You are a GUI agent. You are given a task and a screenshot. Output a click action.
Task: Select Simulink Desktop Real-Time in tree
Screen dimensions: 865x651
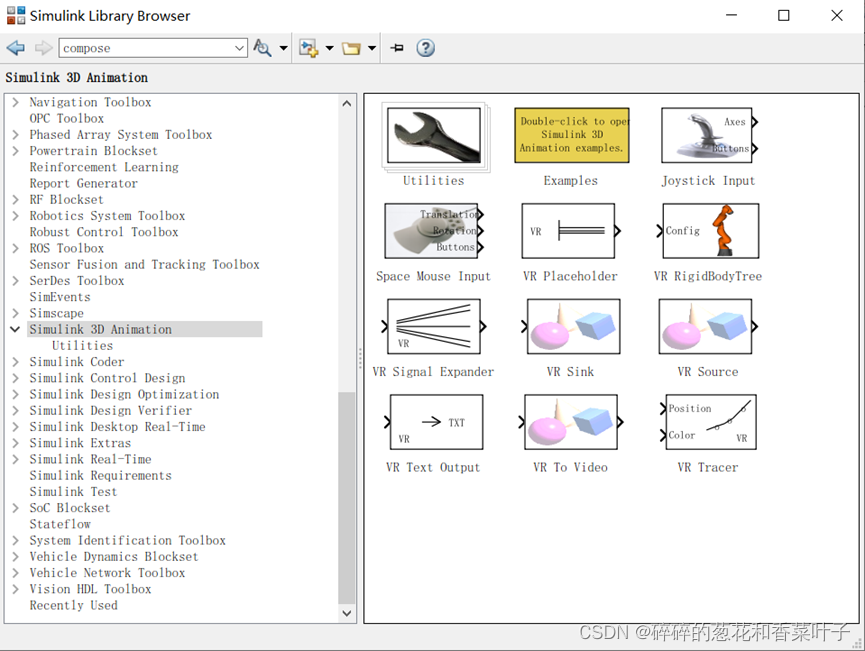[x=118, y=426]
